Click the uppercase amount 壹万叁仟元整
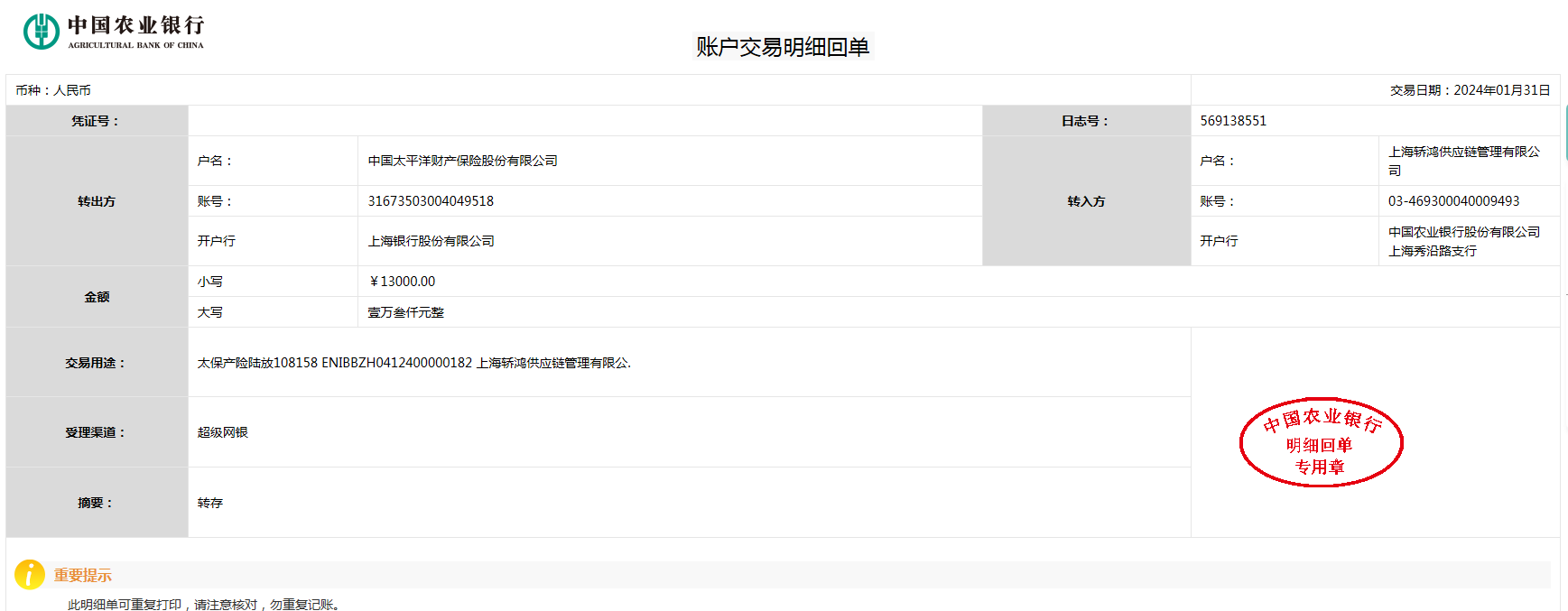1568x611 pixels. (405, 312)
